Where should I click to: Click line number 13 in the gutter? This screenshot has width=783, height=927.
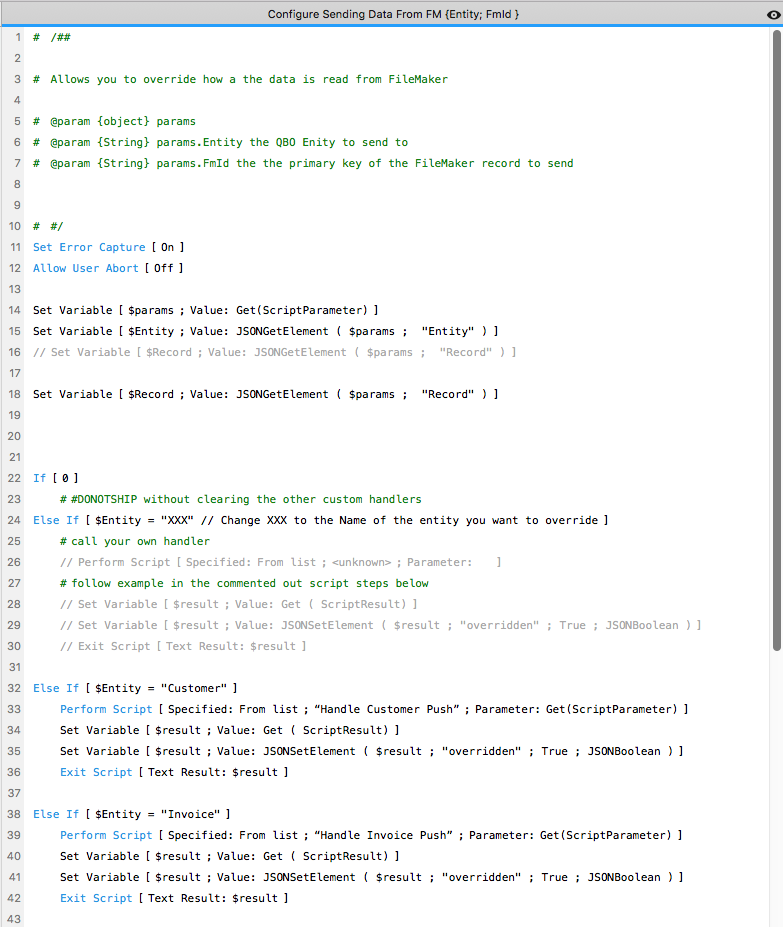(14, 289)
